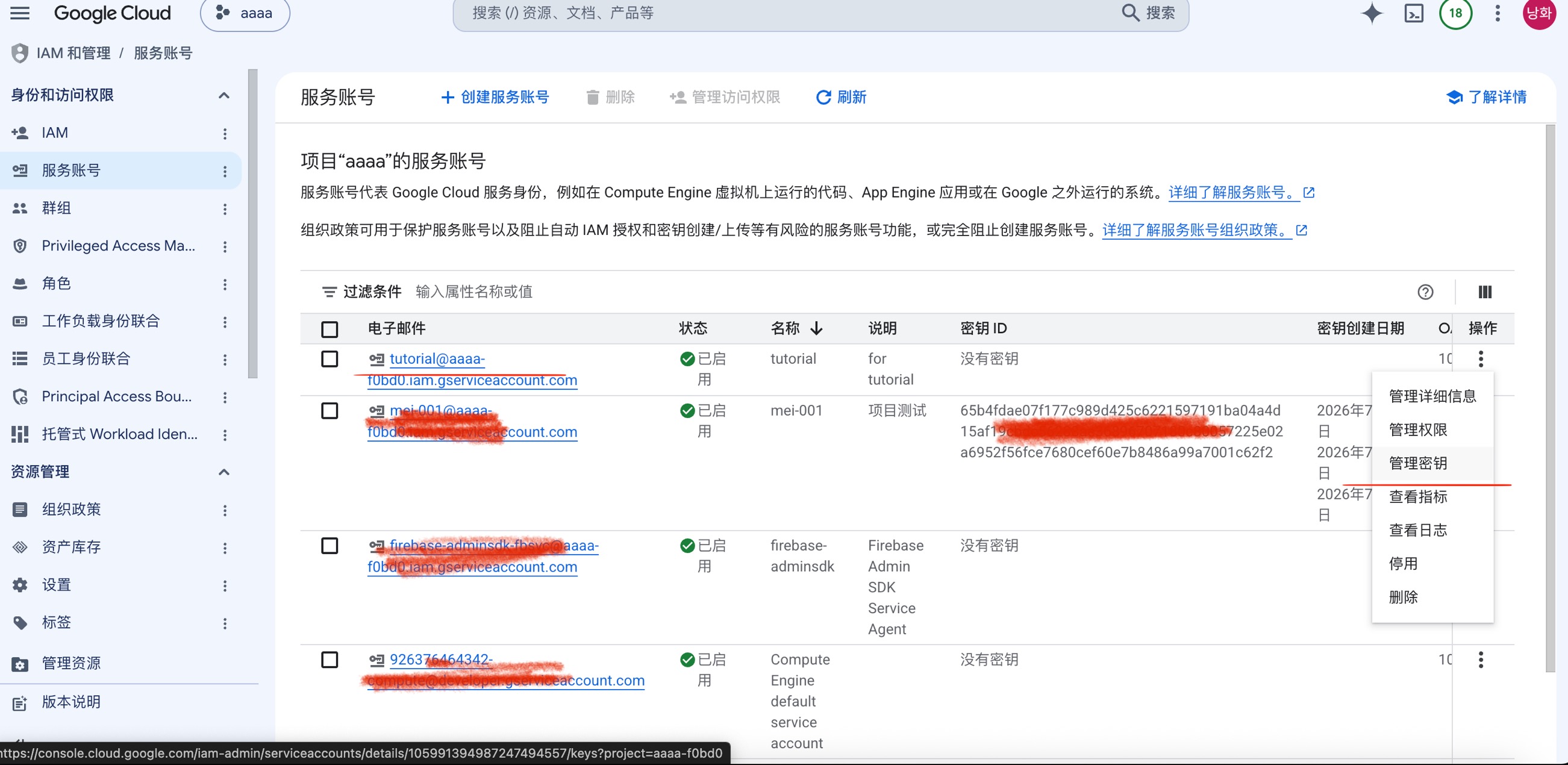Viewport: 1568px width, 765px height.
Task: Click the filter help question mark icon
Action: [x=1425, y=292]
